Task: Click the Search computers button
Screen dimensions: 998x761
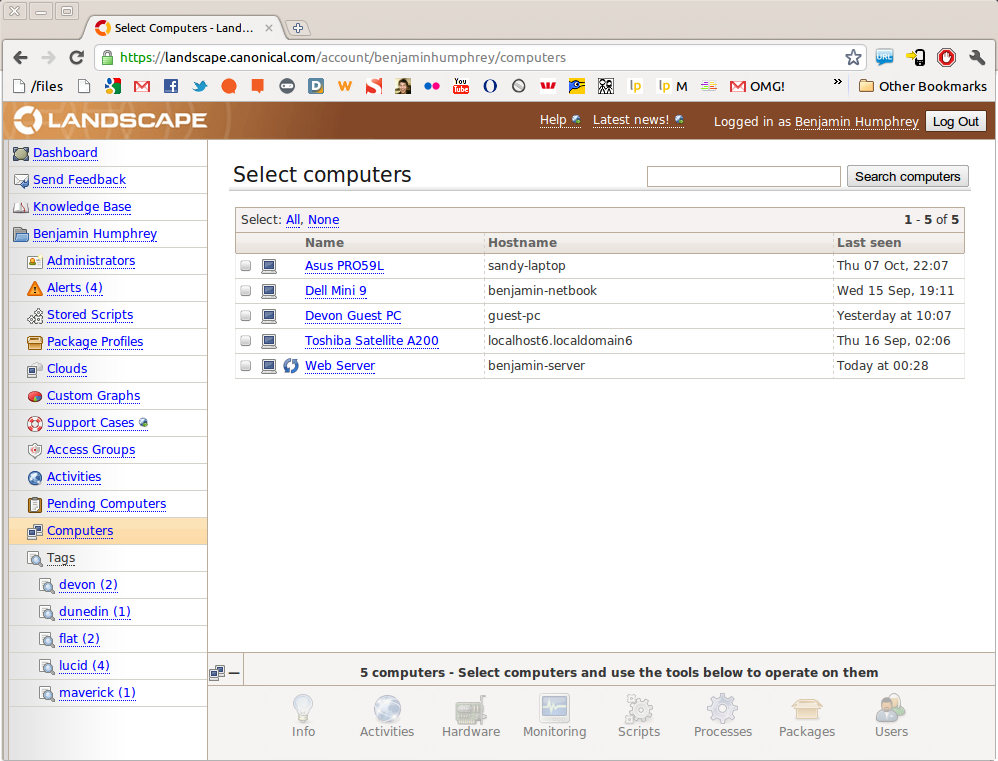Action: click(x=908, y=176)
